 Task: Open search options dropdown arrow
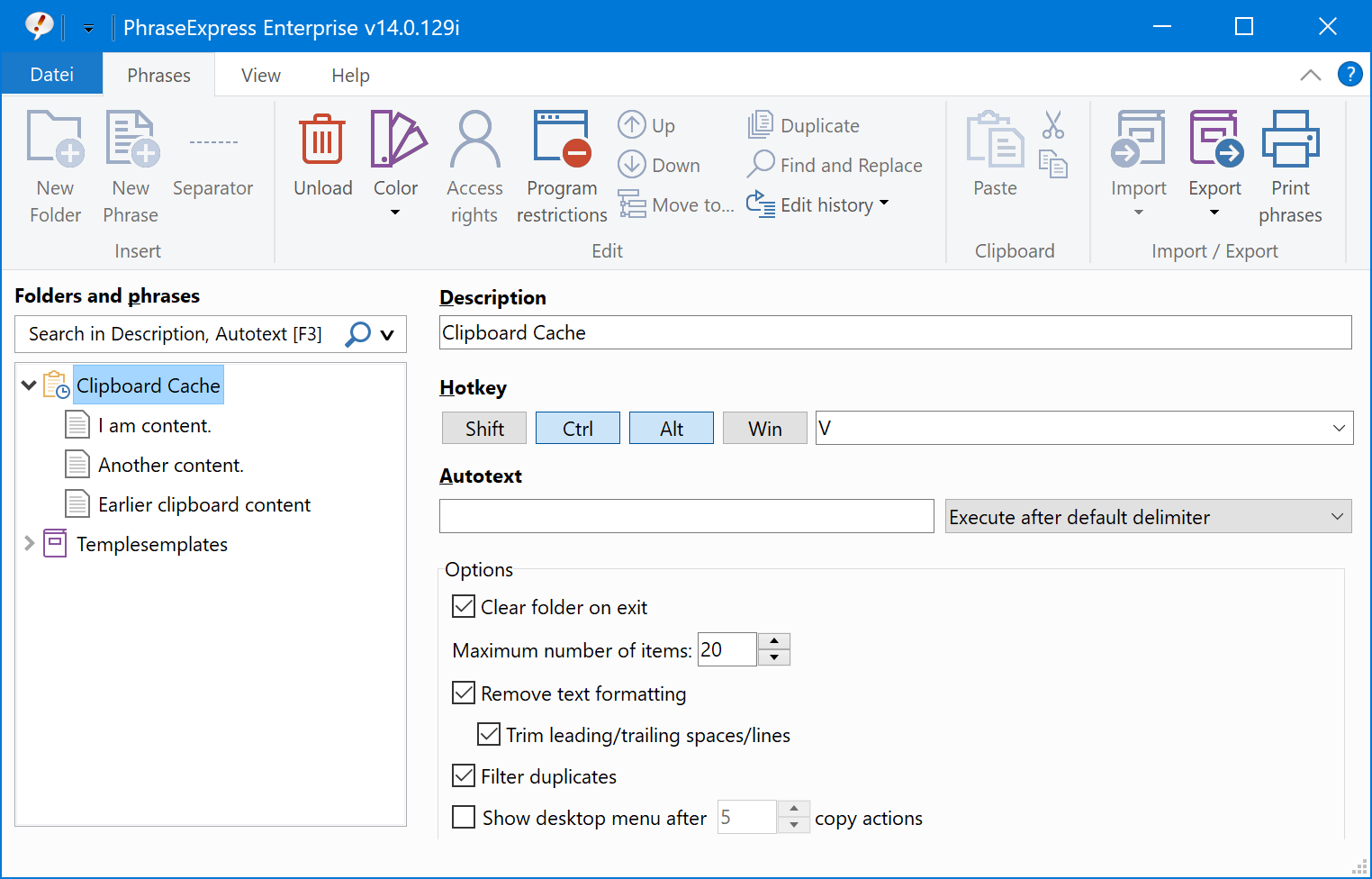click(387, 335)
